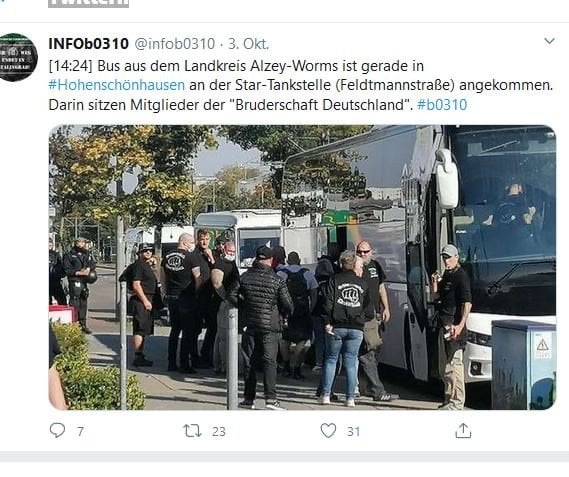Expand the tweet options chevron
Image resolution: width=569 pixels, height=477 pixels.
tap(549, 41)
